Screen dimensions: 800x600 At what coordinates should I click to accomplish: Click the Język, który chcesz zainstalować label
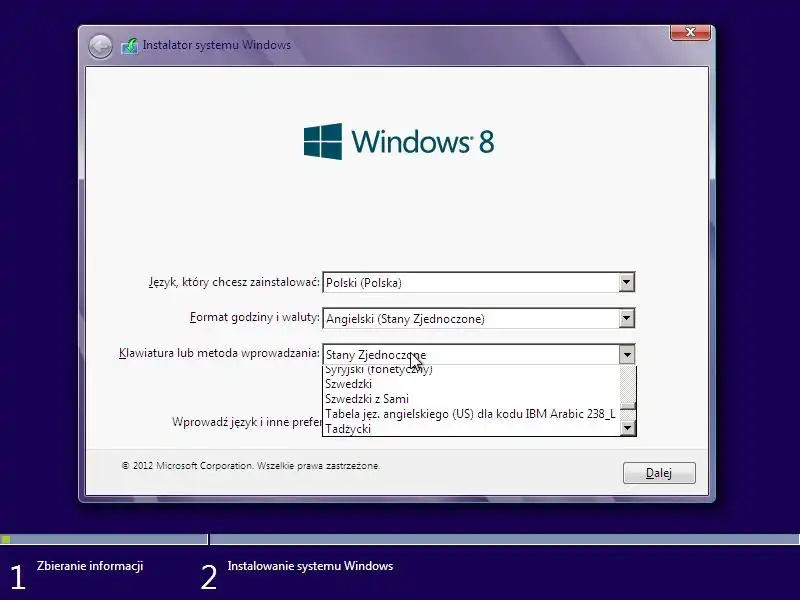[x=234, y=282]
